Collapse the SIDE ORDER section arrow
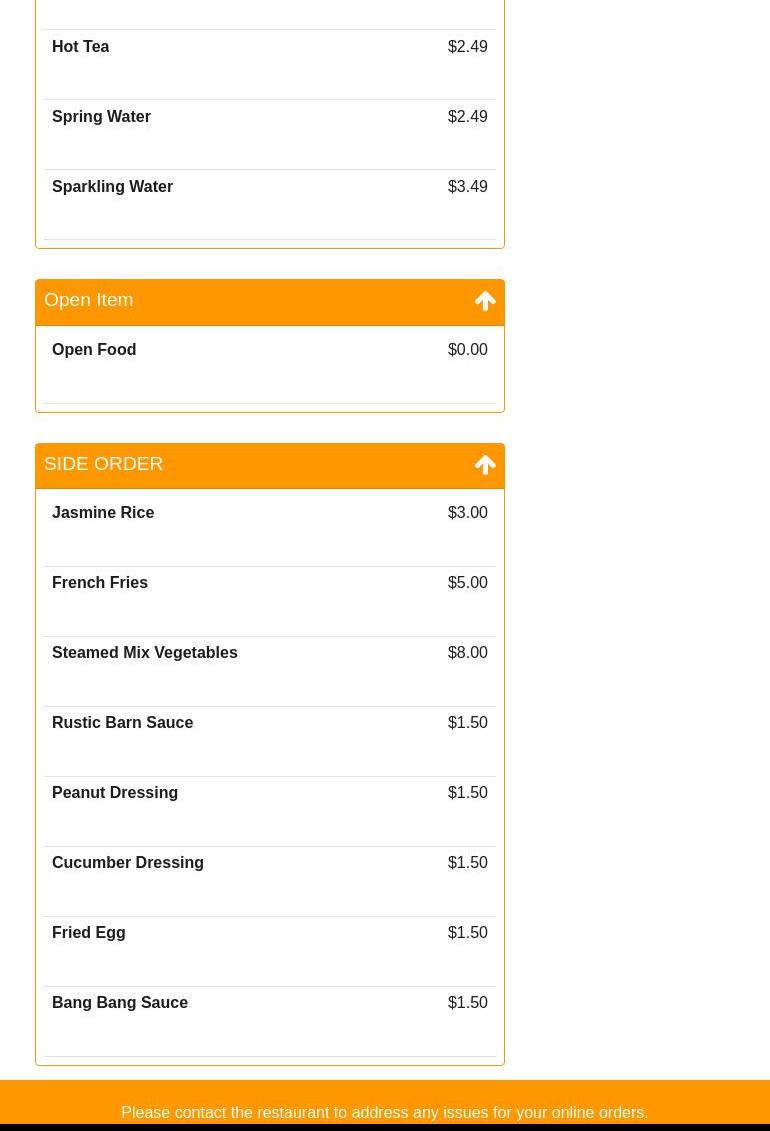The image size is (770, 1131). pyautogui.click(x=485, y=465)
